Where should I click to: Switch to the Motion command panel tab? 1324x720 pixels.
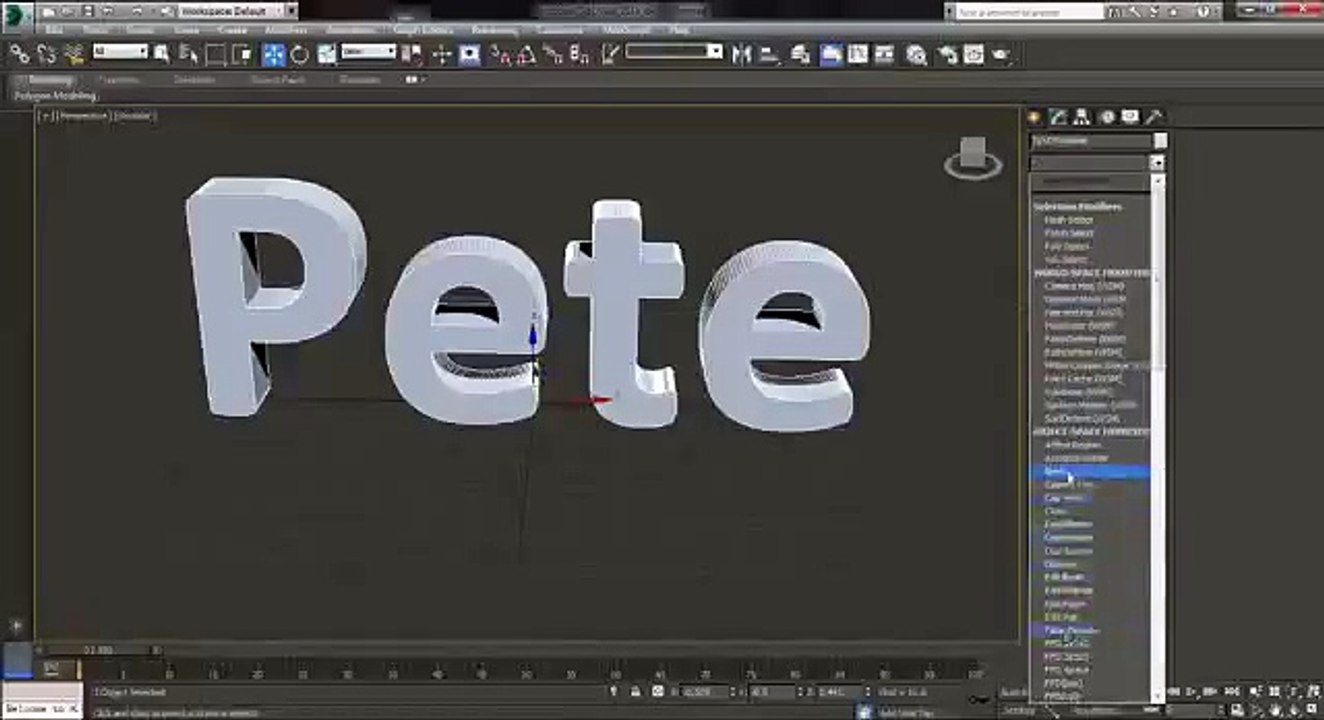coord(1107,117)
